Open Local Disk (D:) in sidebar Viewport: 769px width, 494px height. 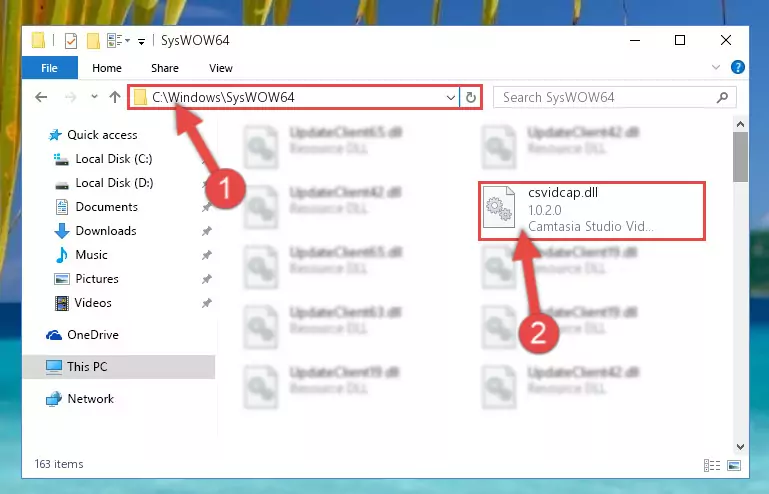[114, 182]
